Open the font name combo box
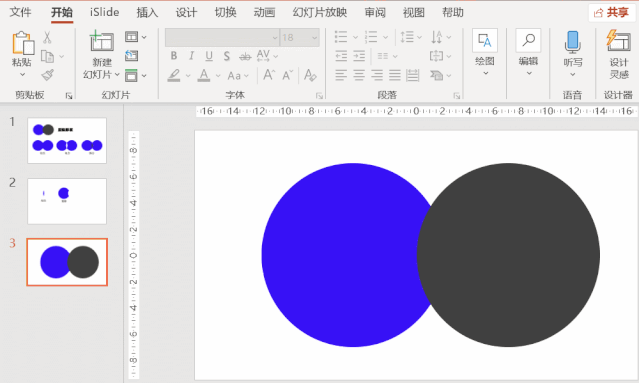 click(x=223, y=37)
